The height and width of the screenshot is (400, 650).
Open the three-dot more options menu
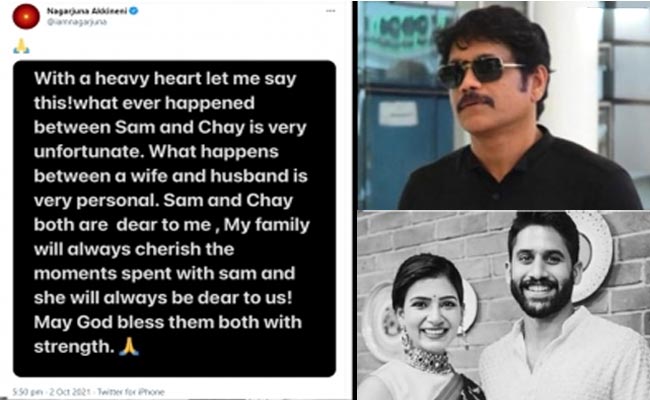(330, 11)
